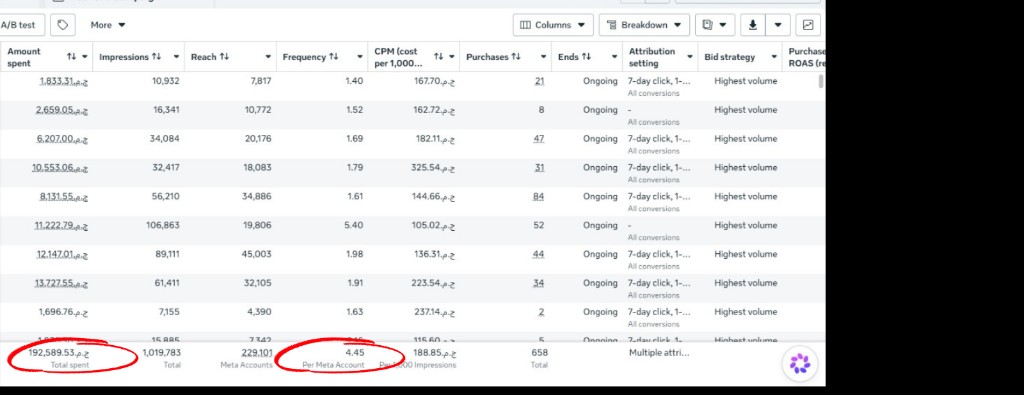Open amount spent 6,207.00 link

tap(63, 138)
